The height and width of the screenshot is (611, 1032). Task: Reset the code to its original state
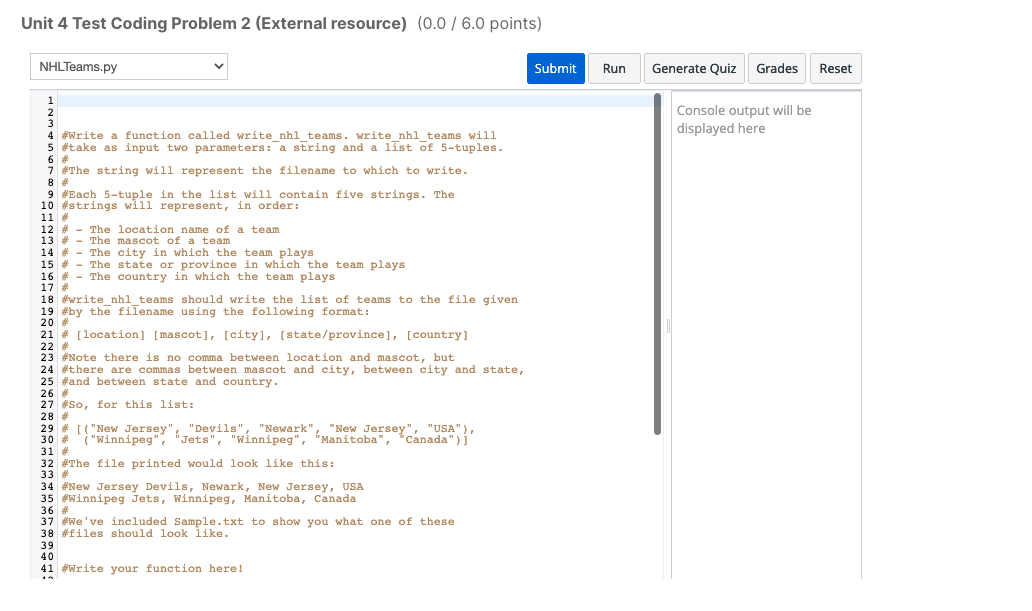coord(835,68)
